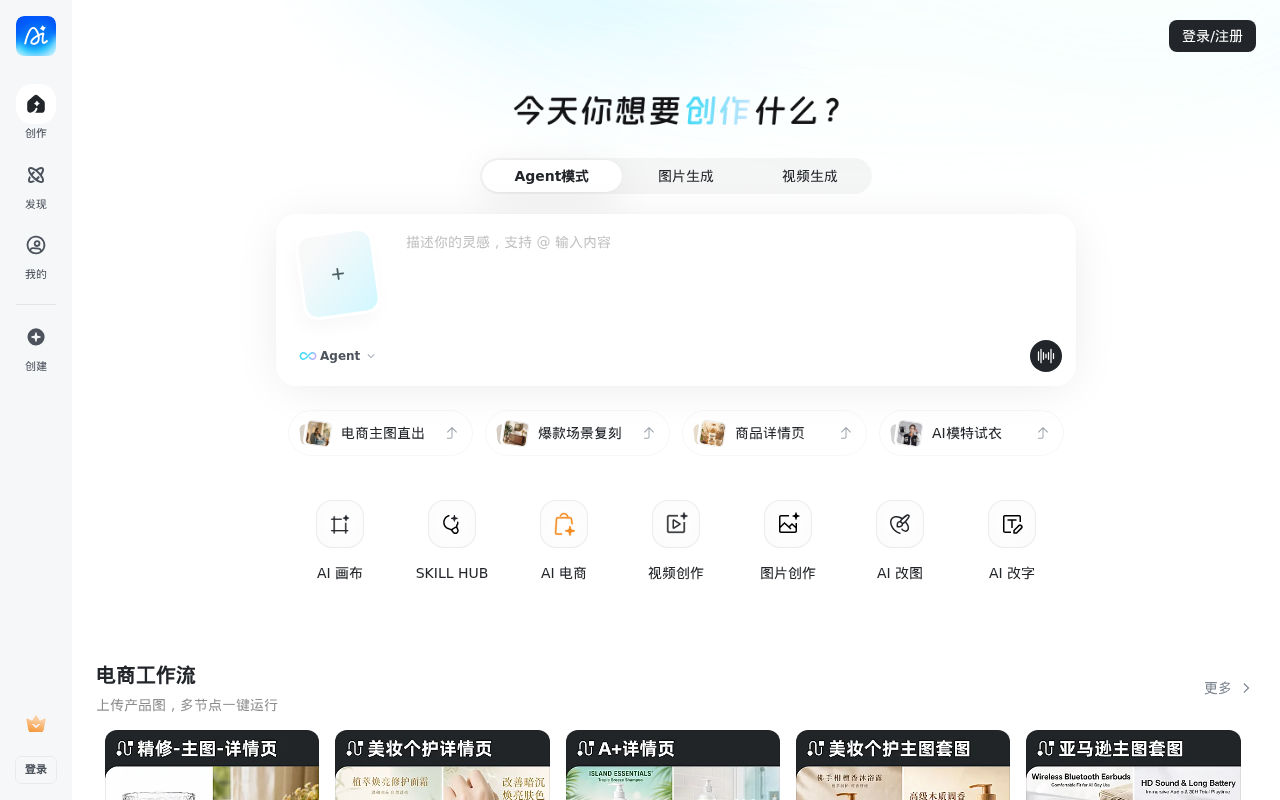Viewport: 1280px width, 800px height.
Task: Click the 更多 link in 电商工作流
Action: [1218, 688]
